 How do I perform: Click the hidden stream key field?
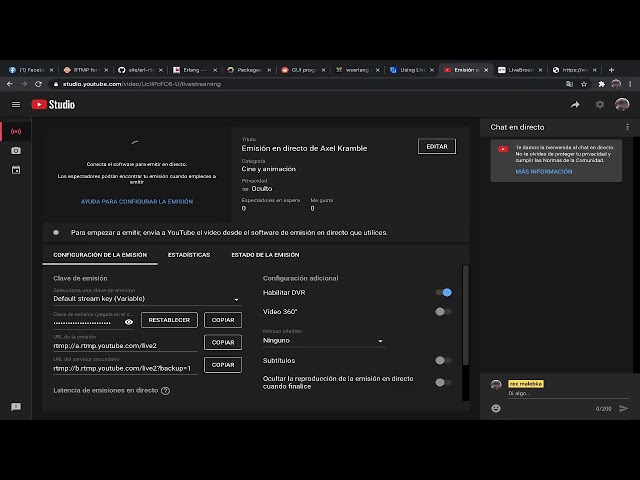tap(87, 323)
